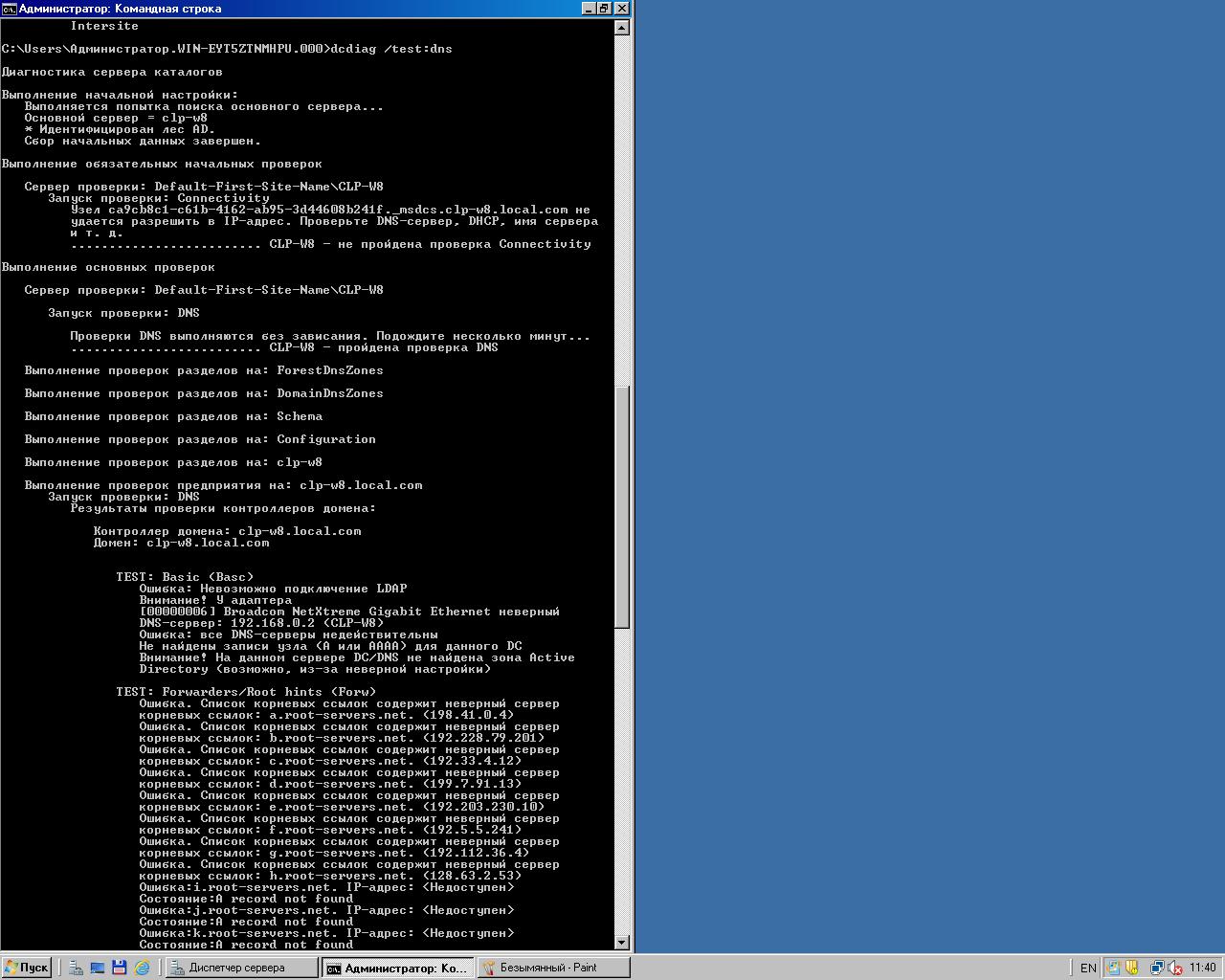Click the 11:40 system clock

[x=1203, y=968]
